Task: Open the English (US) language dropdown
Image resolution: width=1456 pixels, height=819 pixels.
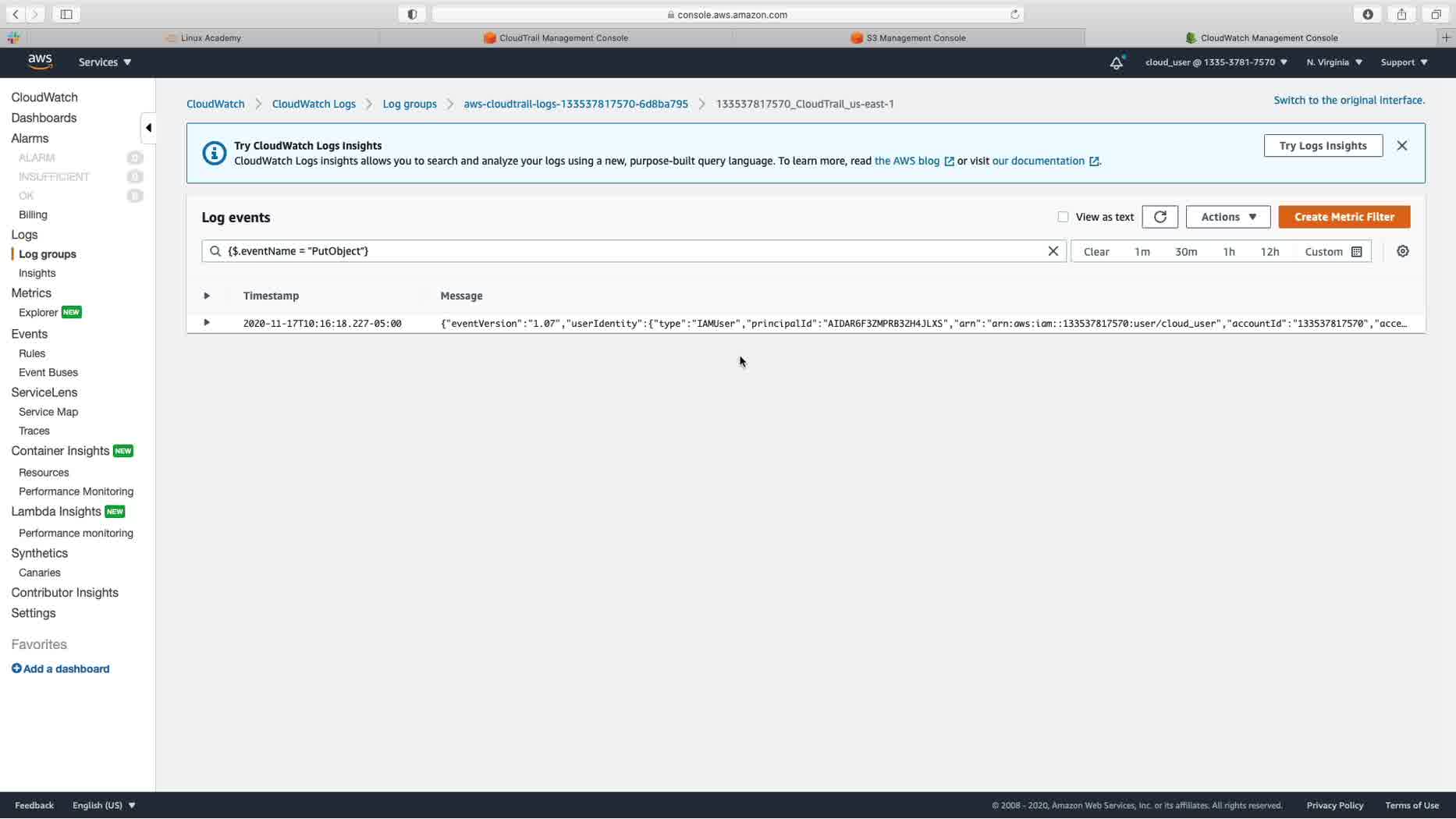Action: (x=104, y=805)
